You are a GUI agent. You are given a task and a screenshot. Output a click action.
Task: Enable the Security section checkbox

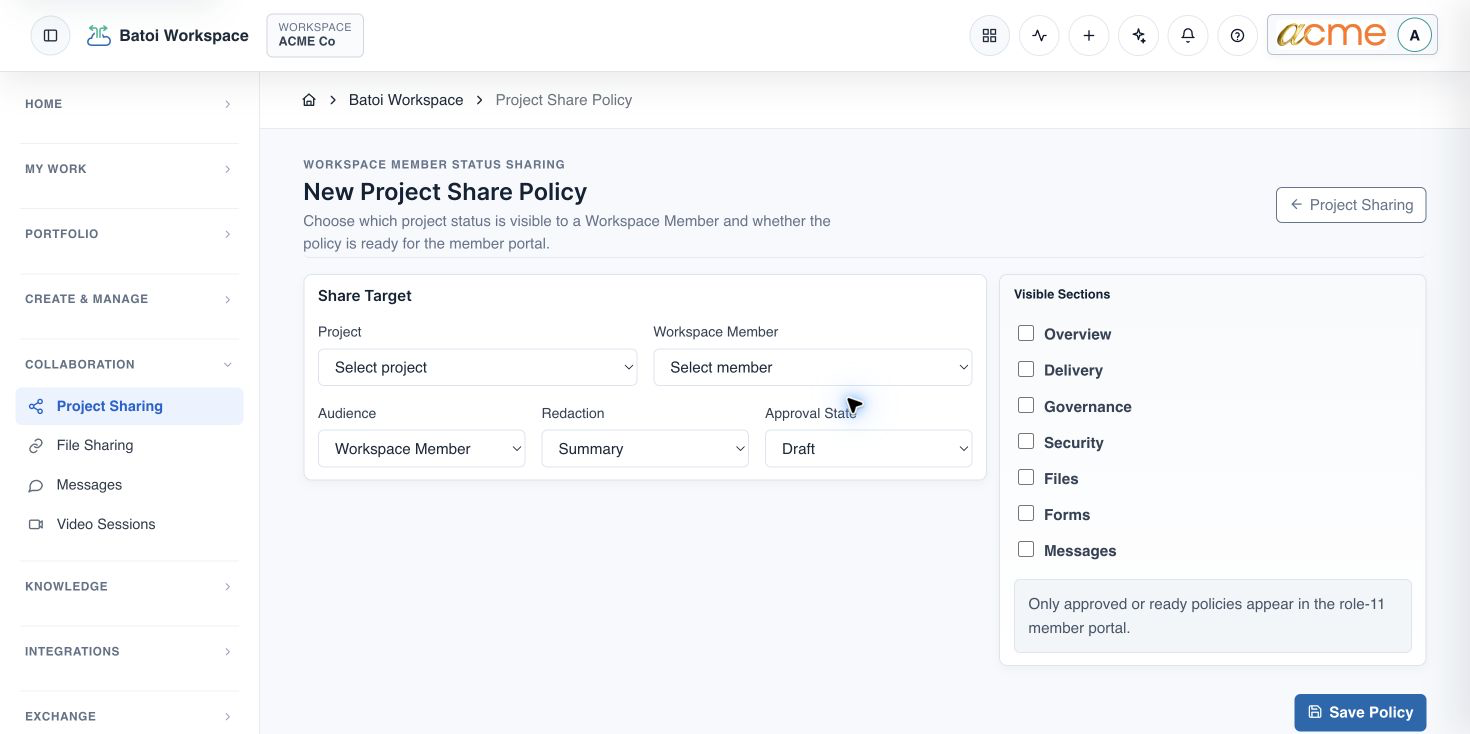(1026, 441)
